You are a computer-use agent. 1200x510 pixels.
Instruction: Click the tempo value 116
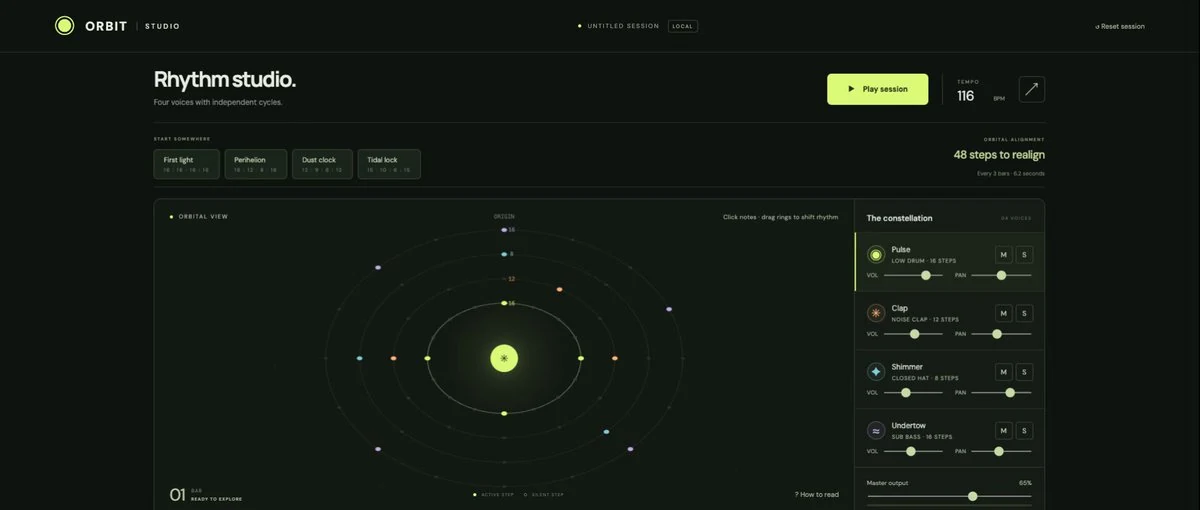tap(965, 96)
